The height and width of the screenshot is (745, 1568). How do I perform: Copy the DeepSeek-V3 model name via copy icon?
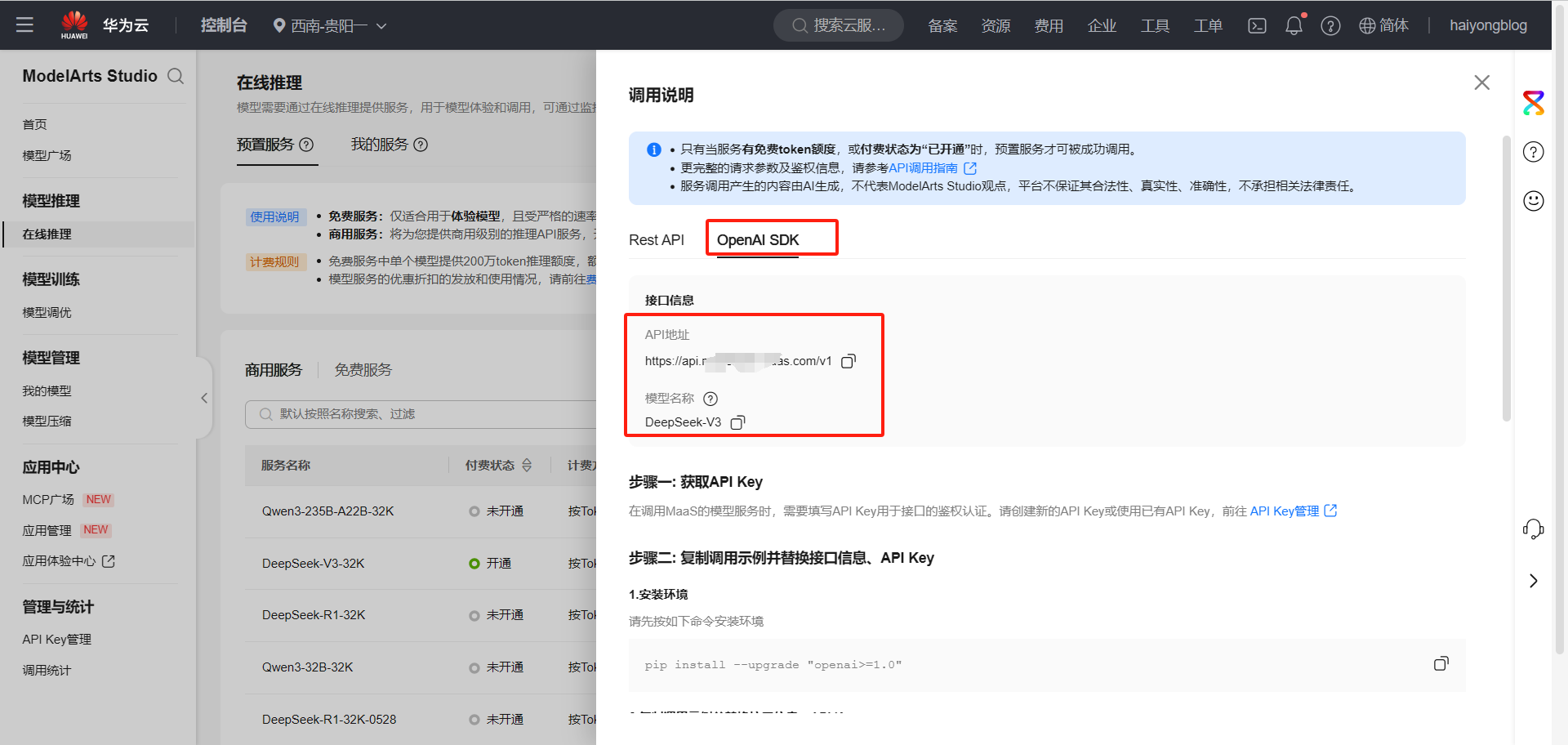(x=737, y=422)
